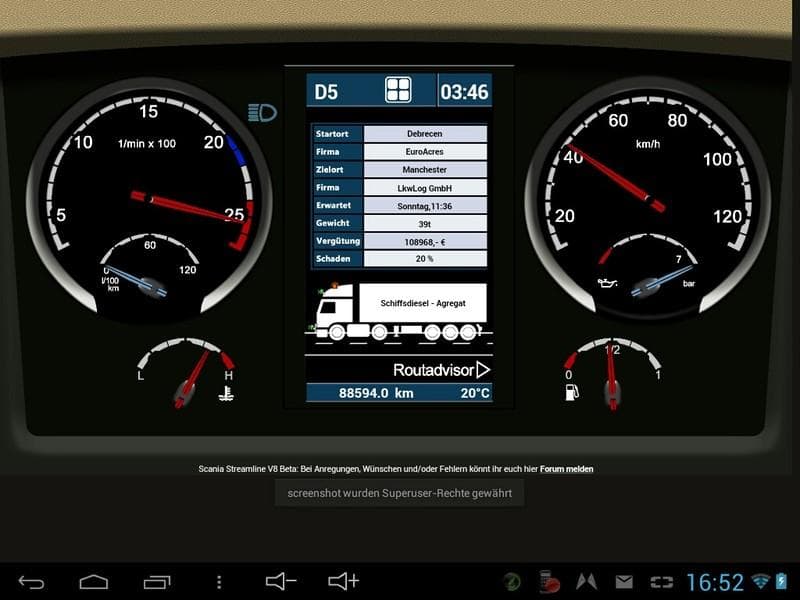Tap the speedometer km/h label

648,144
